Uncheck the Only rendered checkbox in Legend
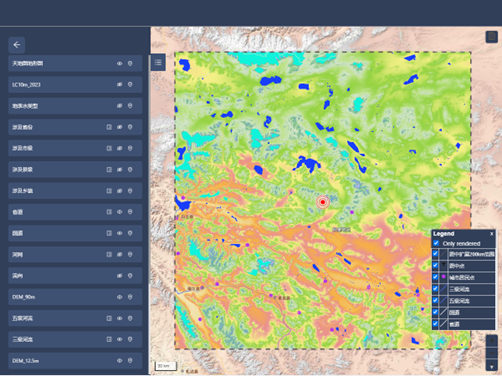Viewport: 502px width, 376px height. (436, 243)
